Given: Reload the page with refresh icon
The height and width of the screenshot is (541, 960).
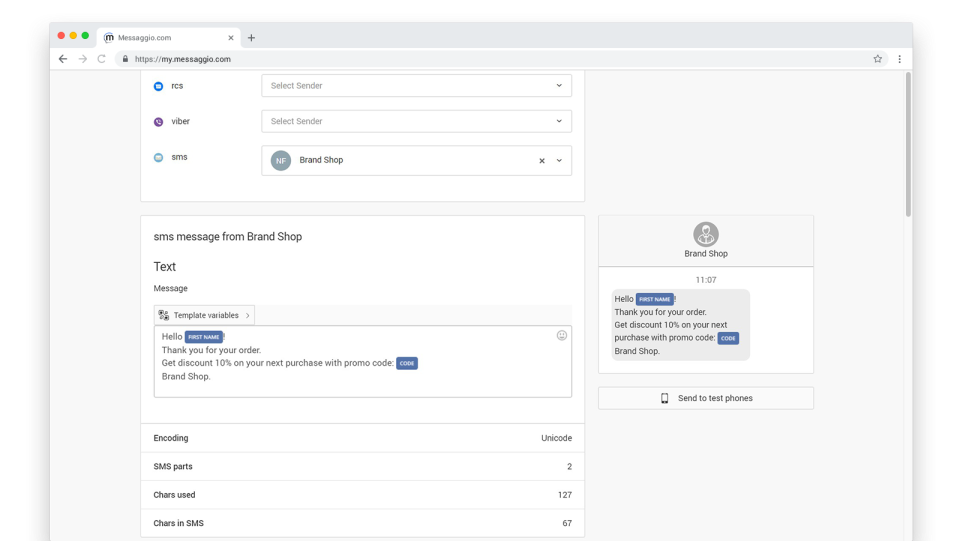Looking at the screenshot, I should point(102,59).
